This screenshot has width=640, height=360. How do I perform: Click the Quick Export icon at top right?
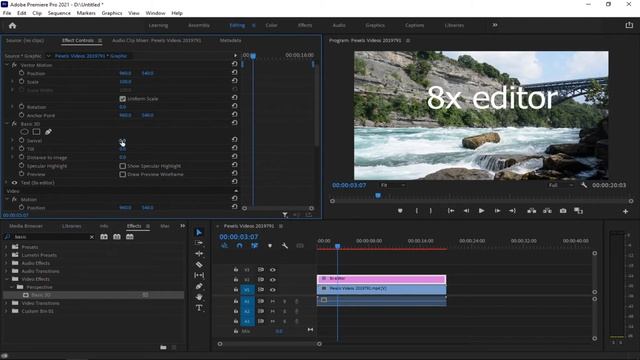coord(629,25)
